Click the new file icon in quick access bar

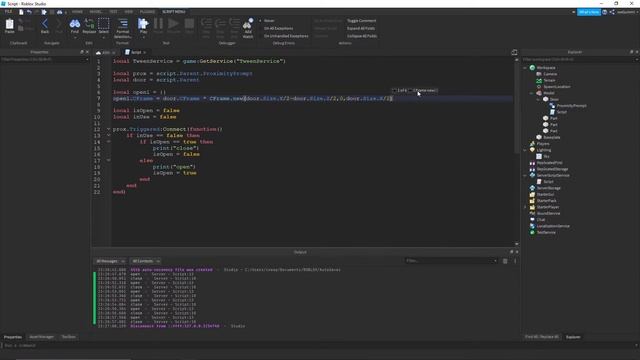[21, 12]
